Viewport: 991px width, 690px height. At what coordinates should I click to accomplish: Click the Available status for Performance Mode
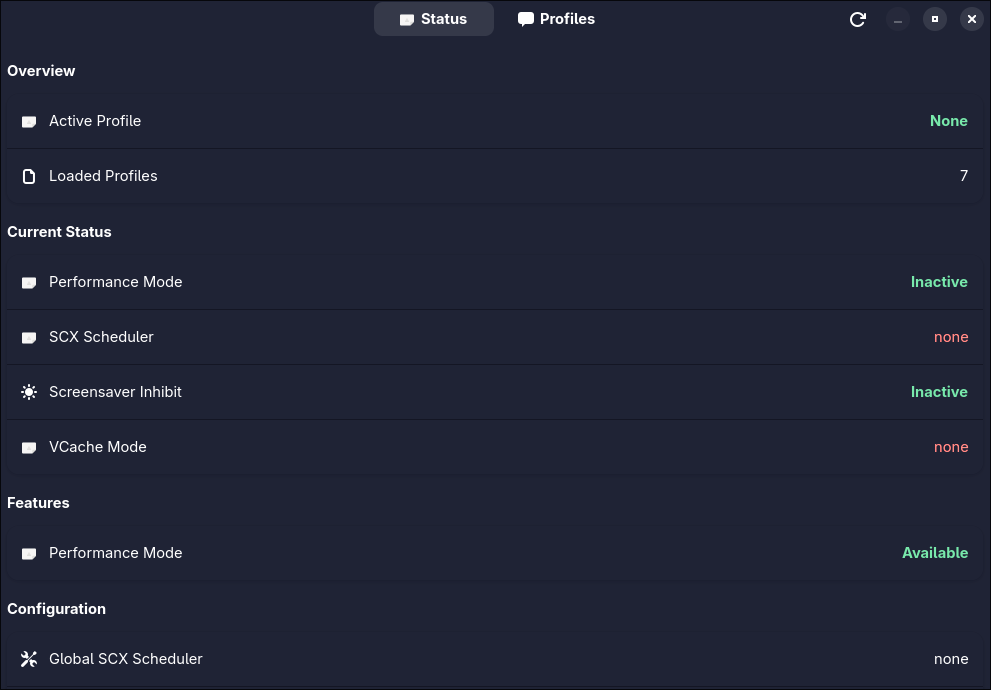[x=935, y=553]
